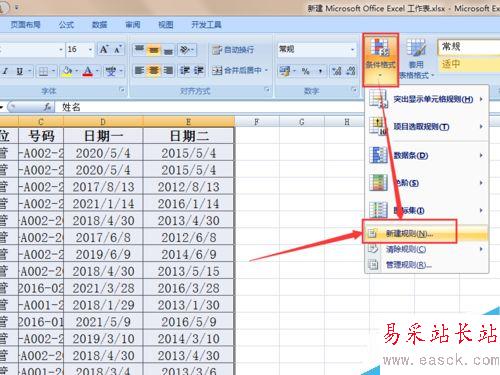Select 图标集(I) icon sets entry
This screenshot has height=375, width=500.
tap(426, 210)
